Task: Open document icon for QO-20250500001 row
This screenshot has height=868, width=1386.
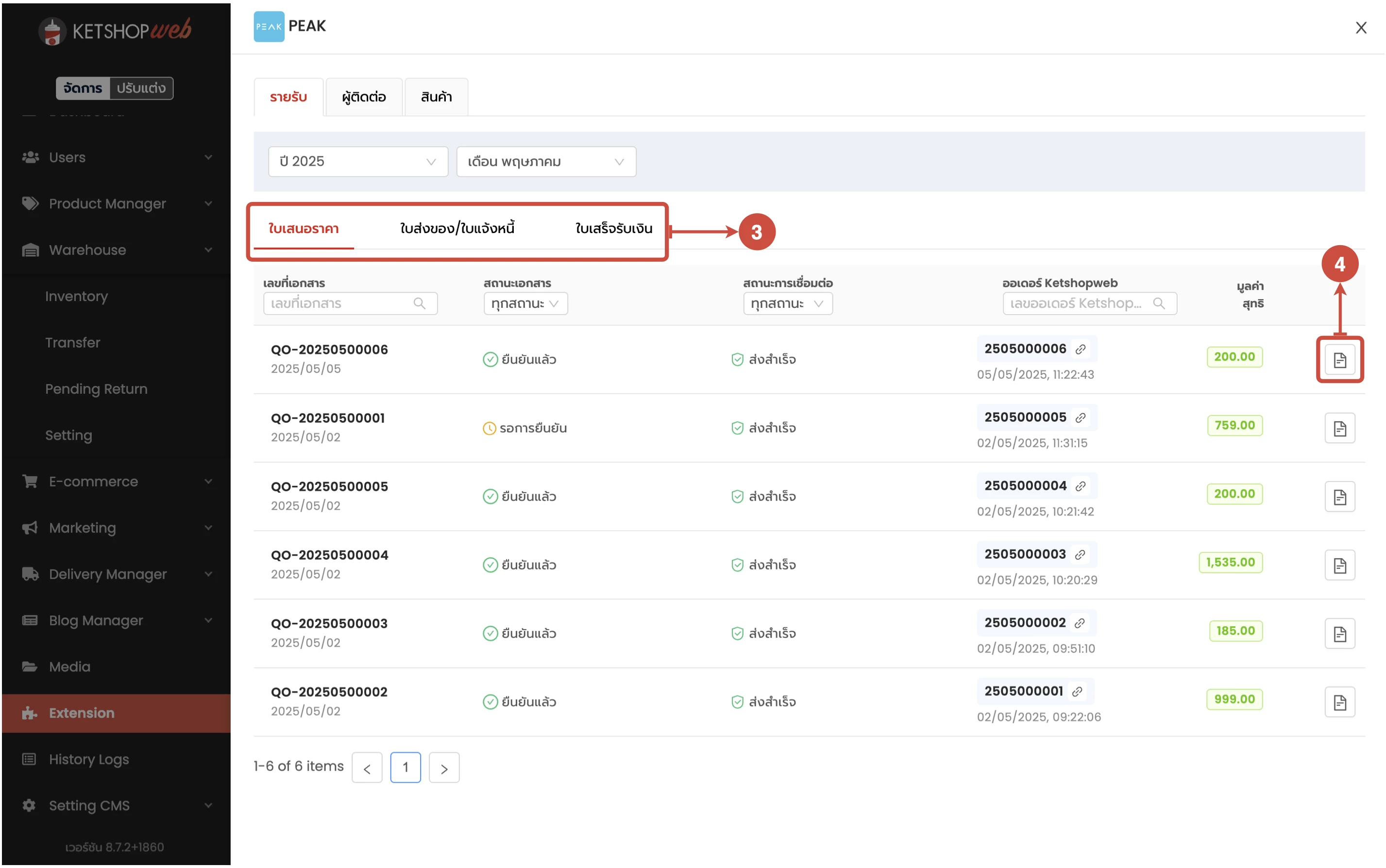Action: [1339, 428]
